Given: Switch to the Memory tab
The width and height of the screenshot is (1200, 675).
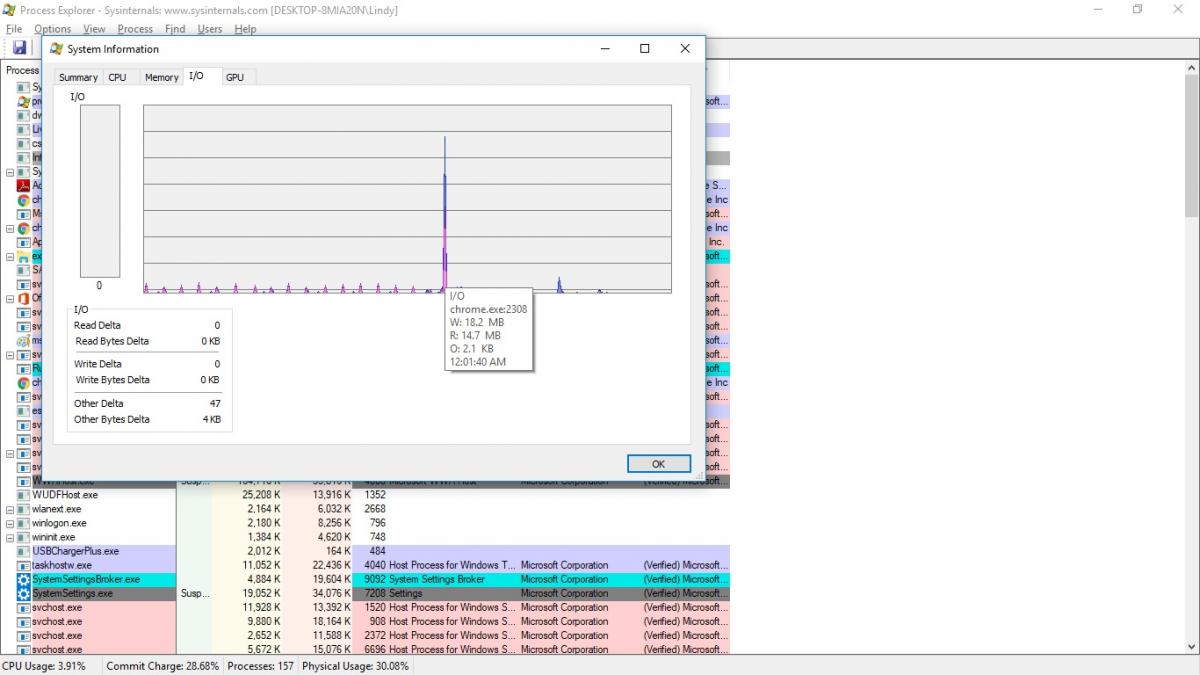Looking at the screenshot, I should [161, 77].
